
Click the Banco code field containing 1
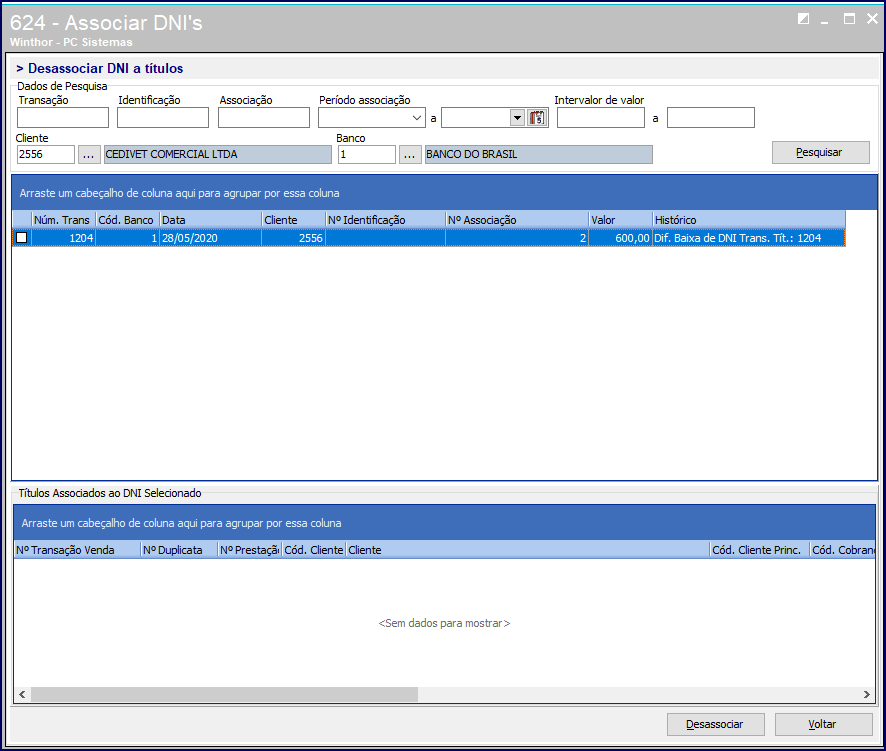[x=367, y=154]
